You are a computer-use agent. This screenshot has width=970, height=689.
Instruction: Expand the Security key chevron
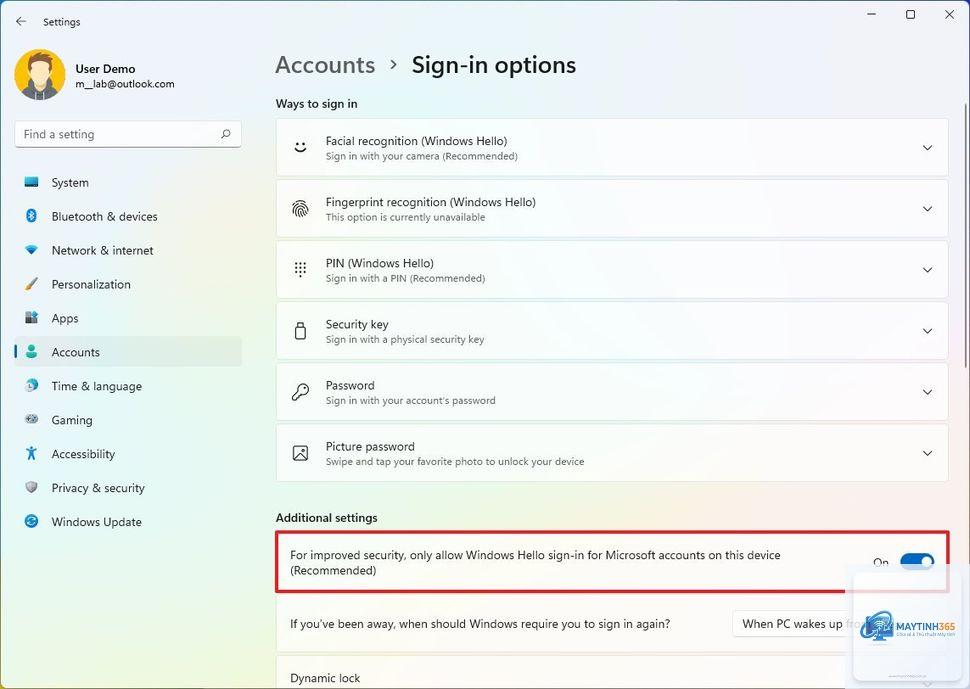tap(927, 331)
